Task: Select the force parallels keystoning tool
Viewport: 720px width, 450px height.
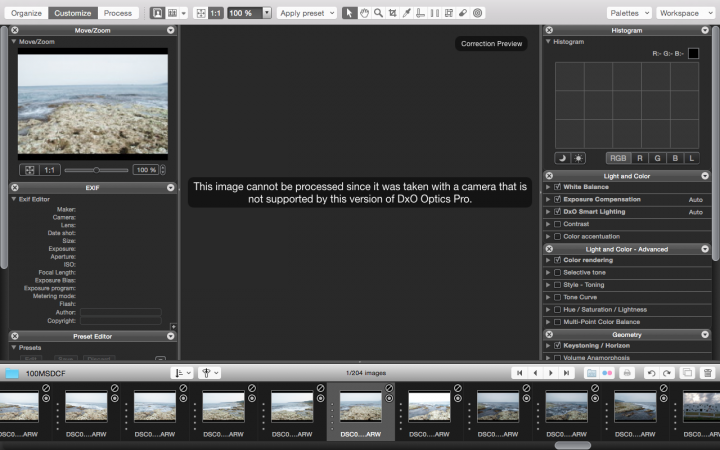Action: (434, 13)
